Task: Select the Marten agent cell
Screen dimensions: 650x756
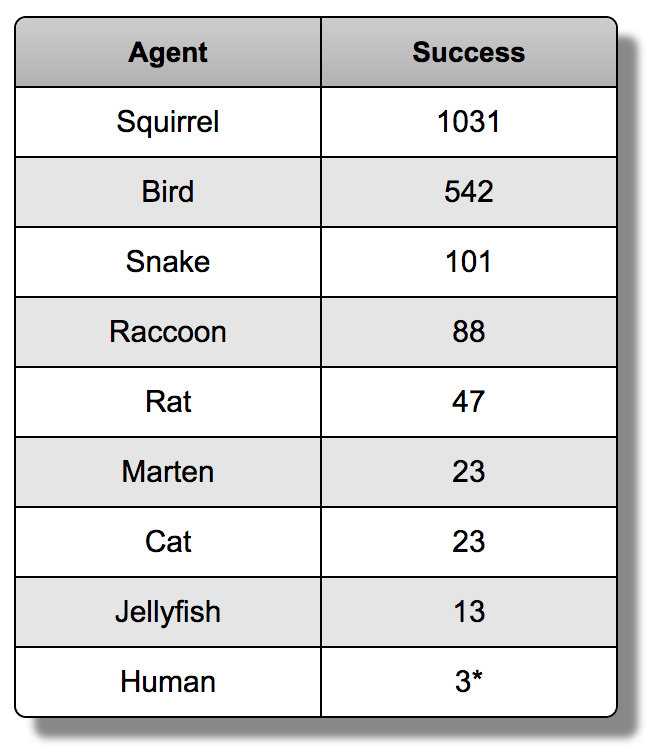Action: click(x=168, y=472)
